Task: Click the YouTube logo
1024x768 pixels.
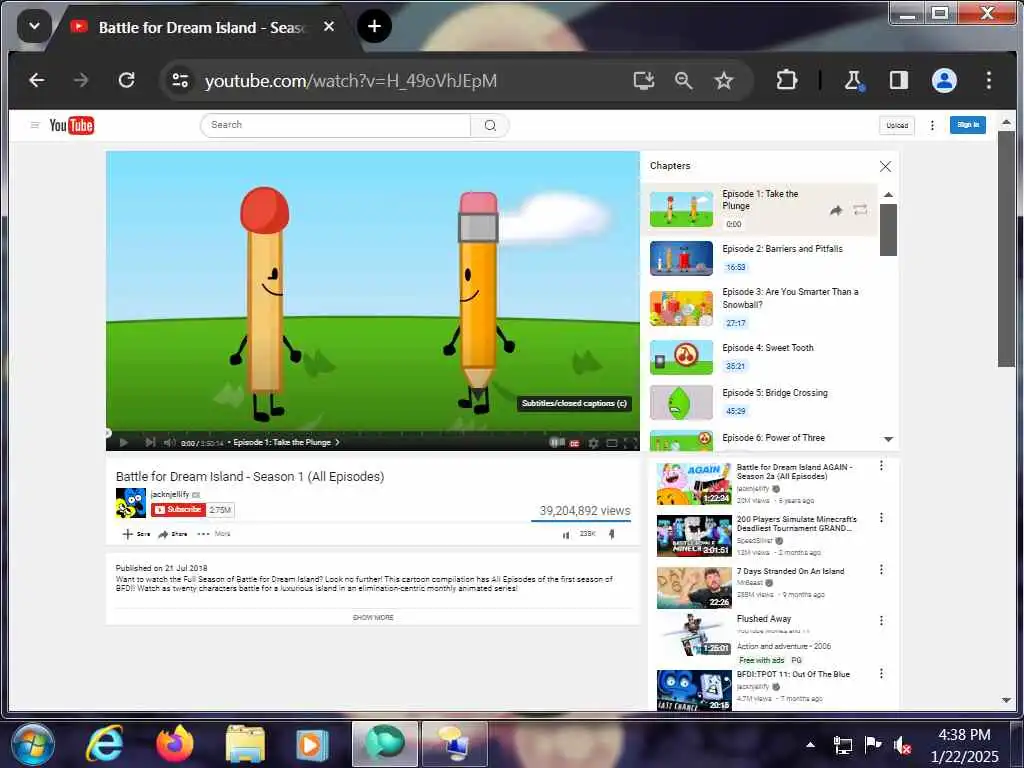Action: point(72,125)
